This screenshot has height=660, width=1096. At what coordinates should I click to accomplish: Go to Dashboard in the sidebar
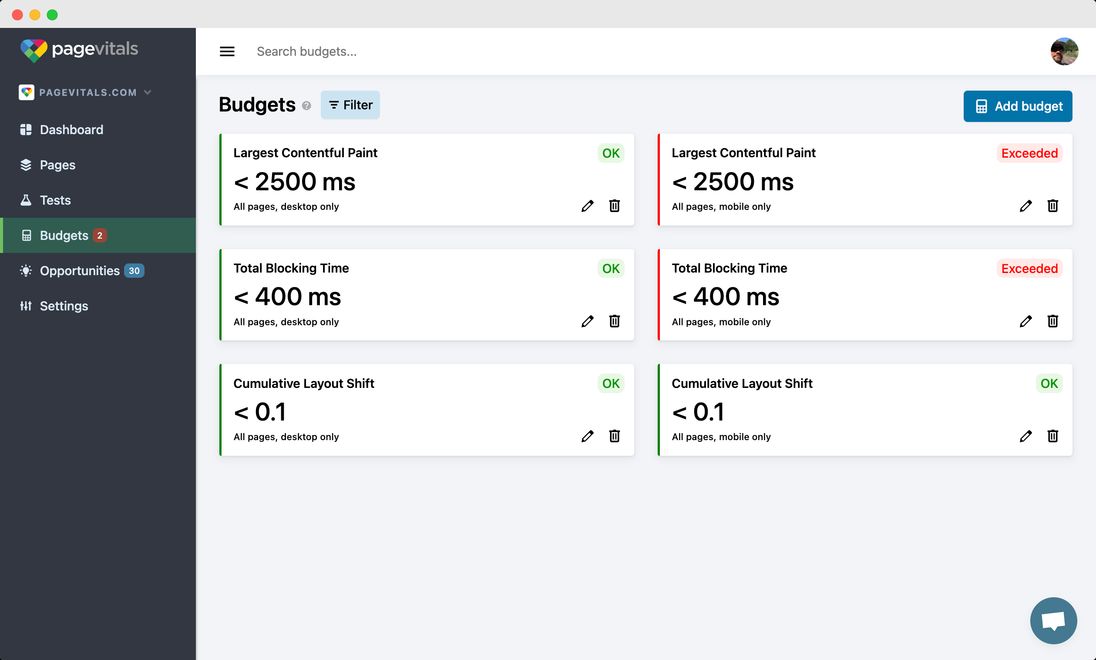coord(71,130)
